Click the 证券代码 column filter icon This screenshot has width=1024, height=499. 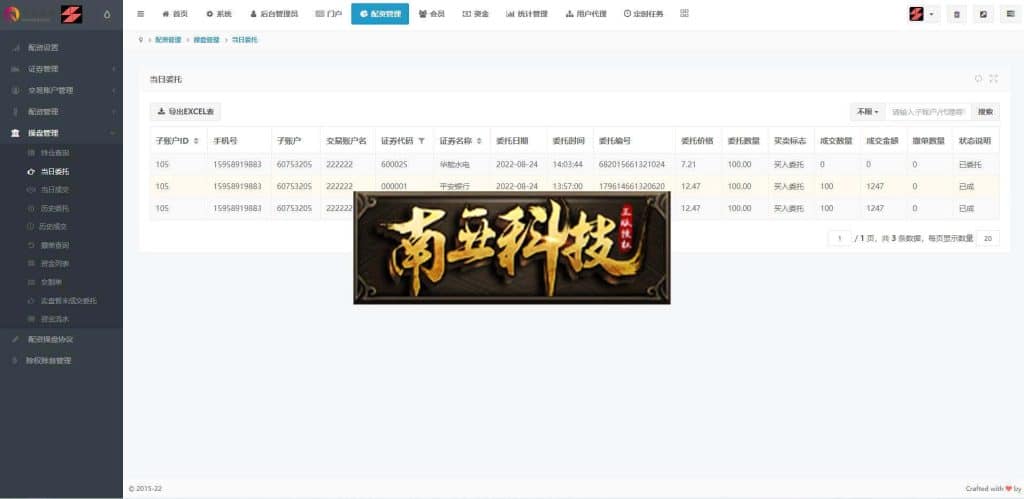click(421, 141)
